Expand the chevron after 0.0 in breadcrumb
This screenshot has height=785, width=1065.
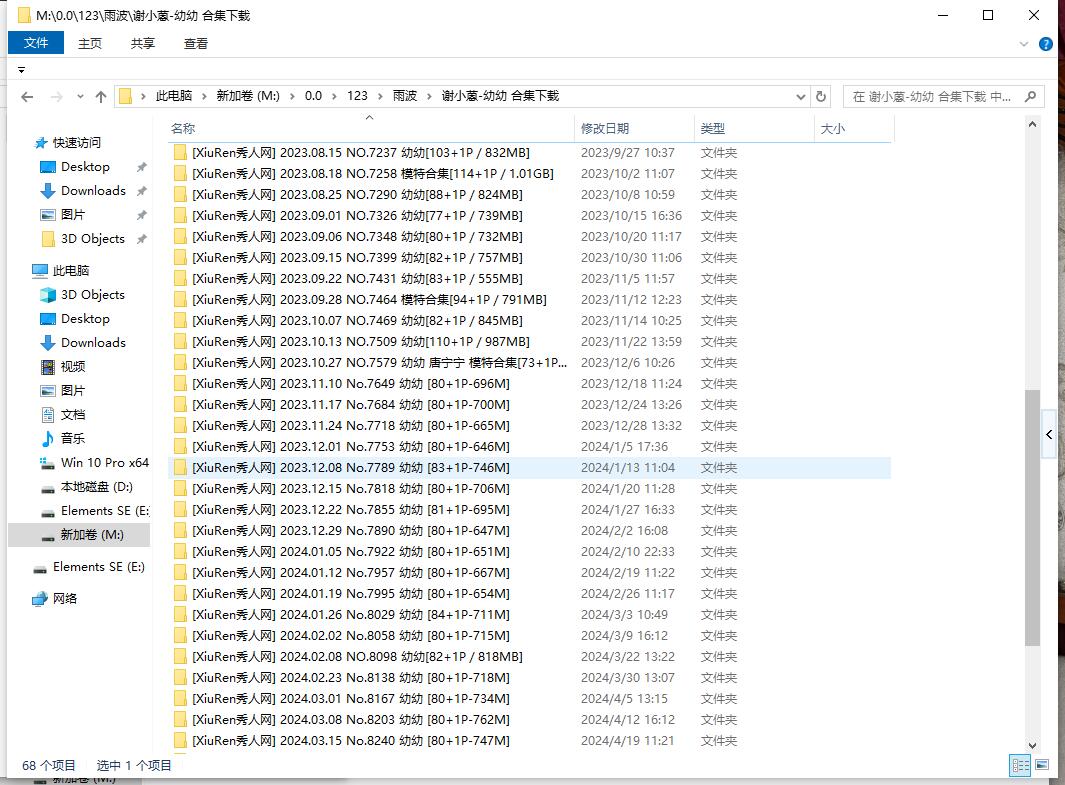(x=334, y=96)
